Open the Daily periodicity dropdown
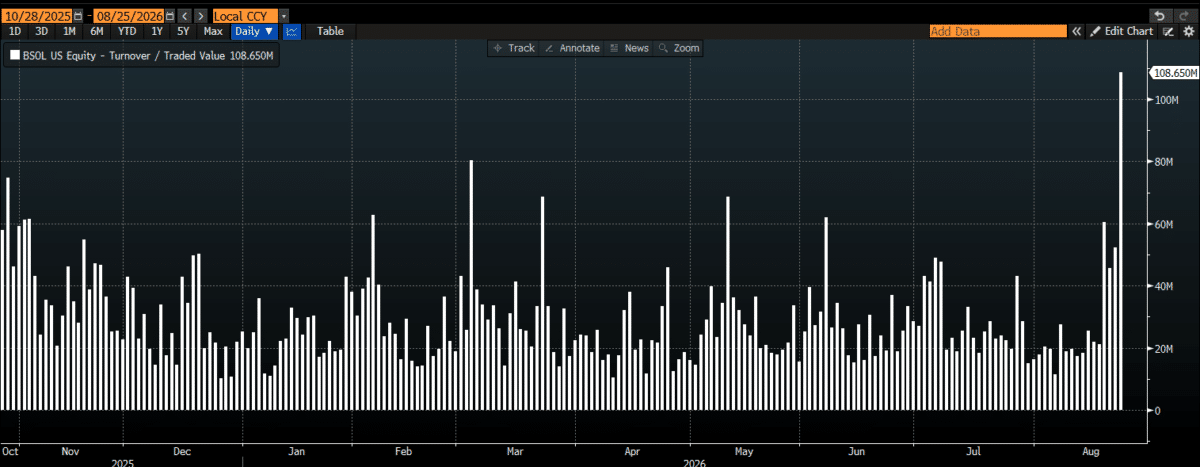1200x467 pixels. tap(254, 31)
